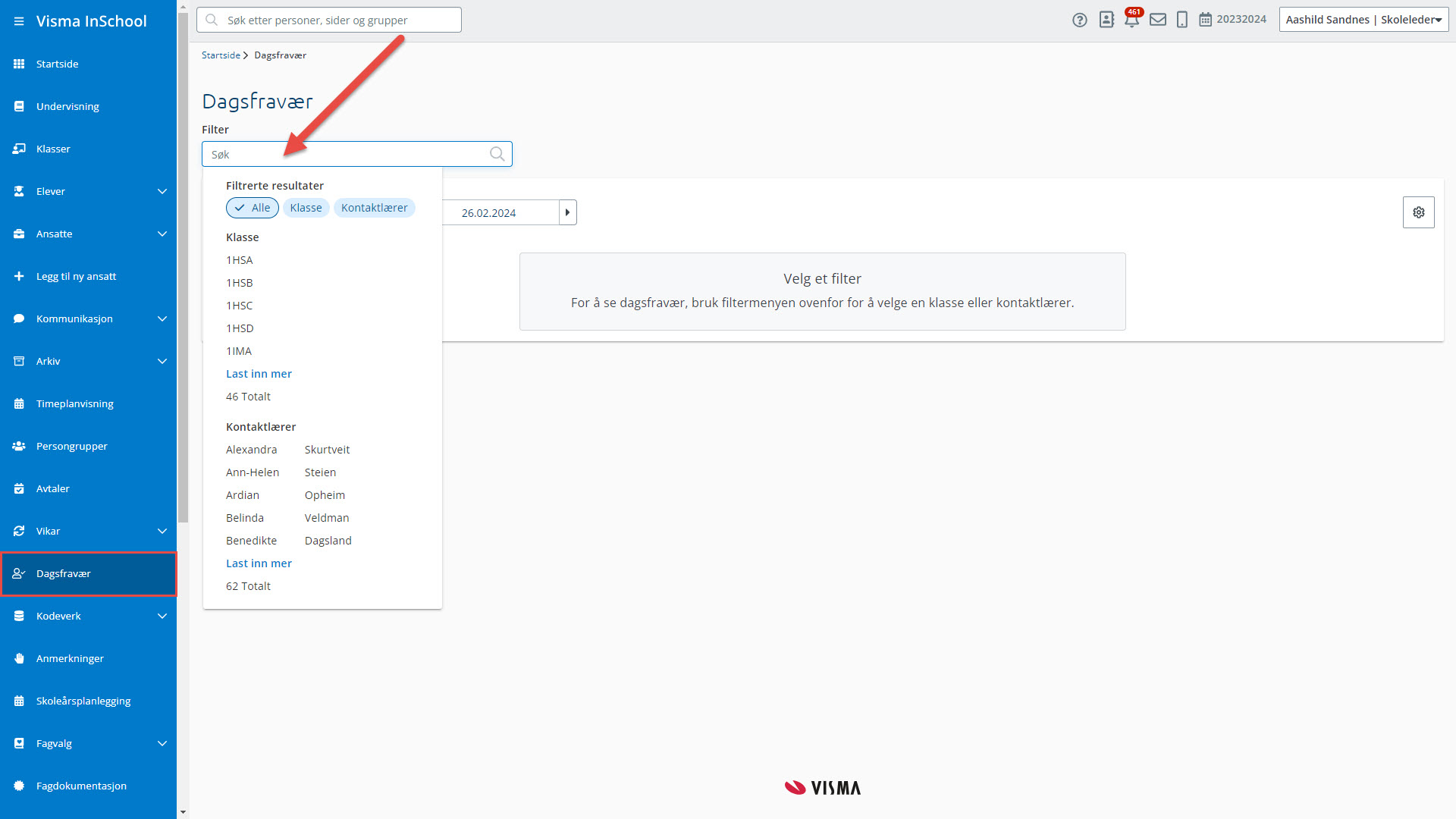Open Undervisning in the sidebar

[x=88, y=106]
